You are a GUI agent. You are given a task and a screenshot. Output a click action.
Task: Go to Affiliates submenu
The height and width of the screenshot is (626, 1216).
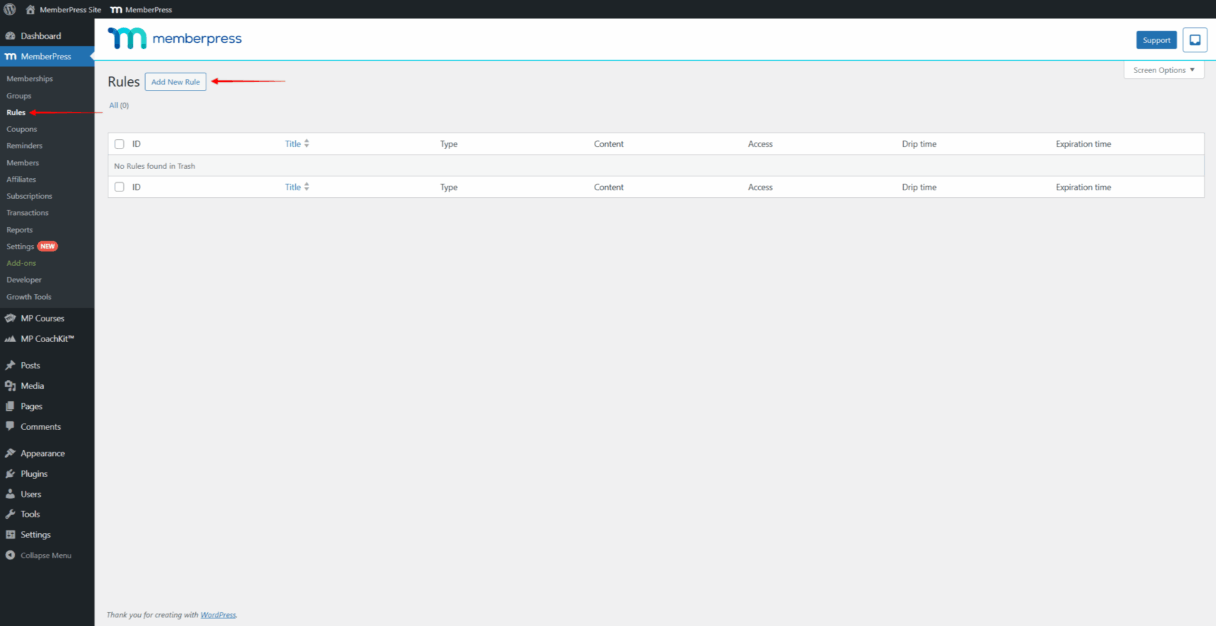click(21, 179)
